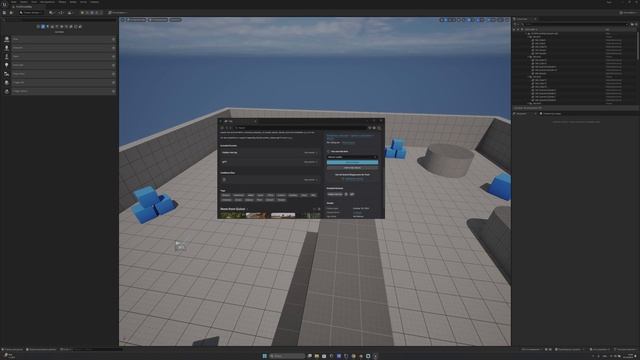The width and height of the screenshot is (640, 360).
Task: Open the File menu
Action: [x=14, y=2]
